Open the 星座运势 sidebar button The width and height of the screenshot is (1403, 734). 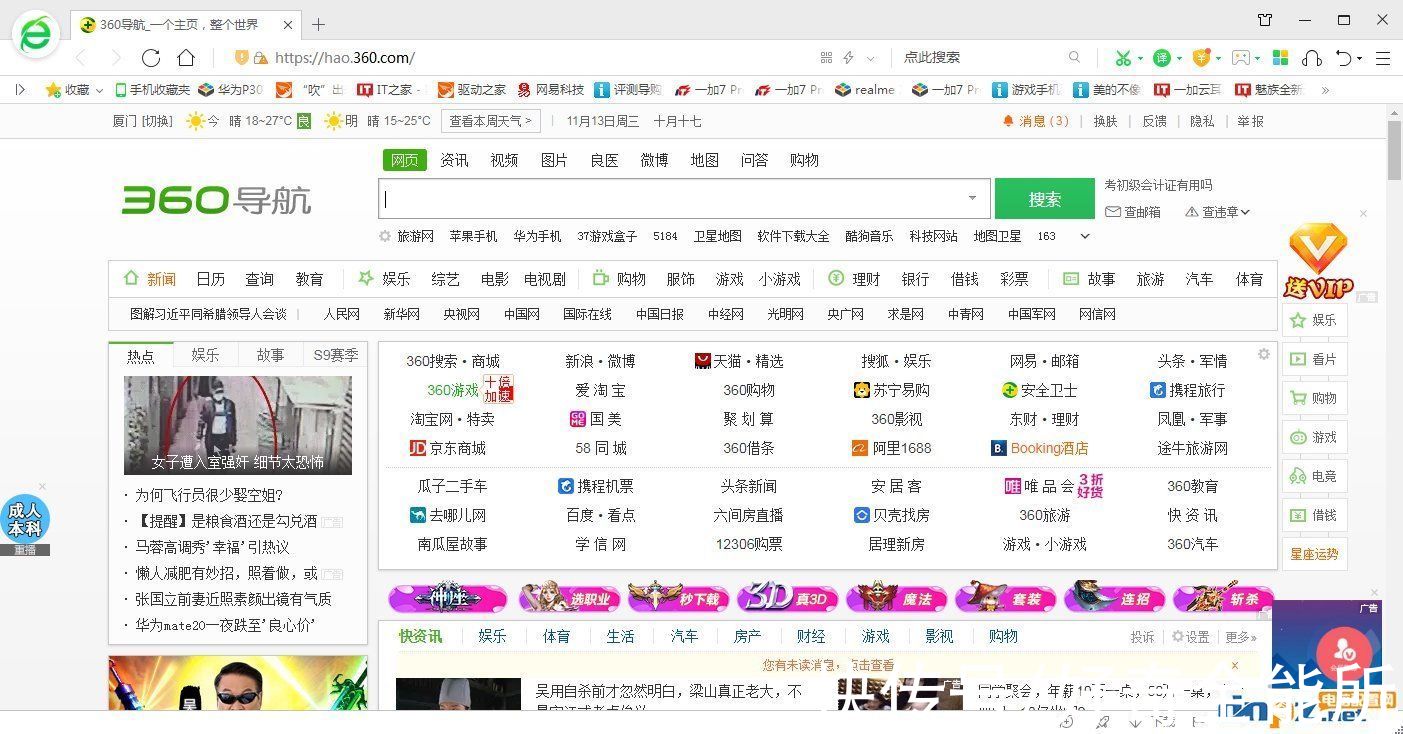[1314, 554]
